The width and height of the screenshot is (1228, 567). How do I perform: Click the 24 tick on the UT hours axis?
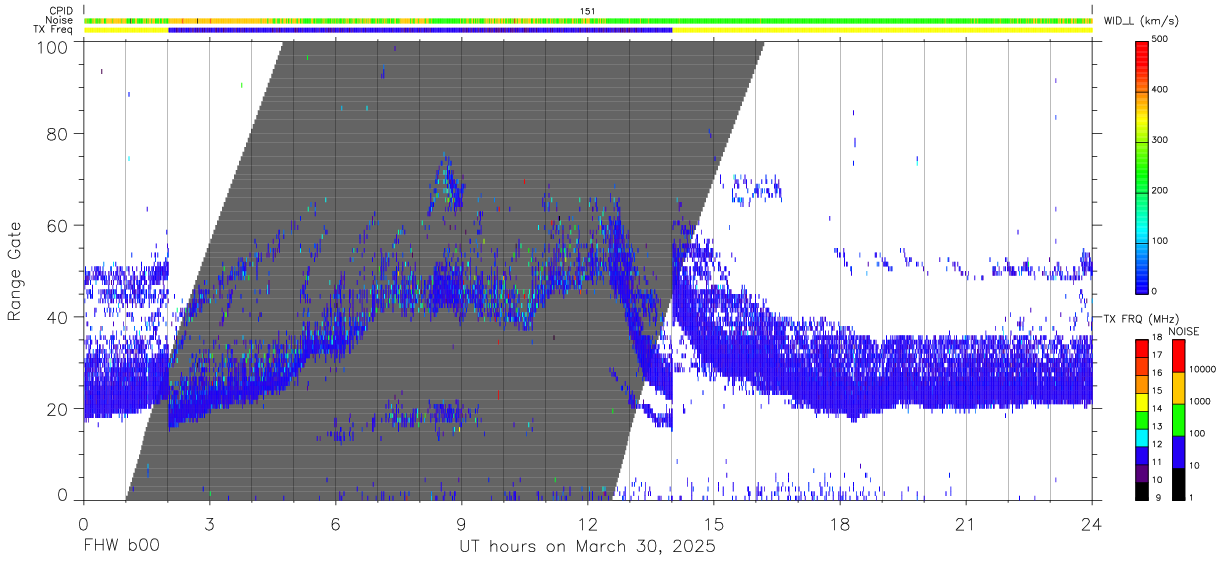pyautogui.click(x=1092, y=524)
